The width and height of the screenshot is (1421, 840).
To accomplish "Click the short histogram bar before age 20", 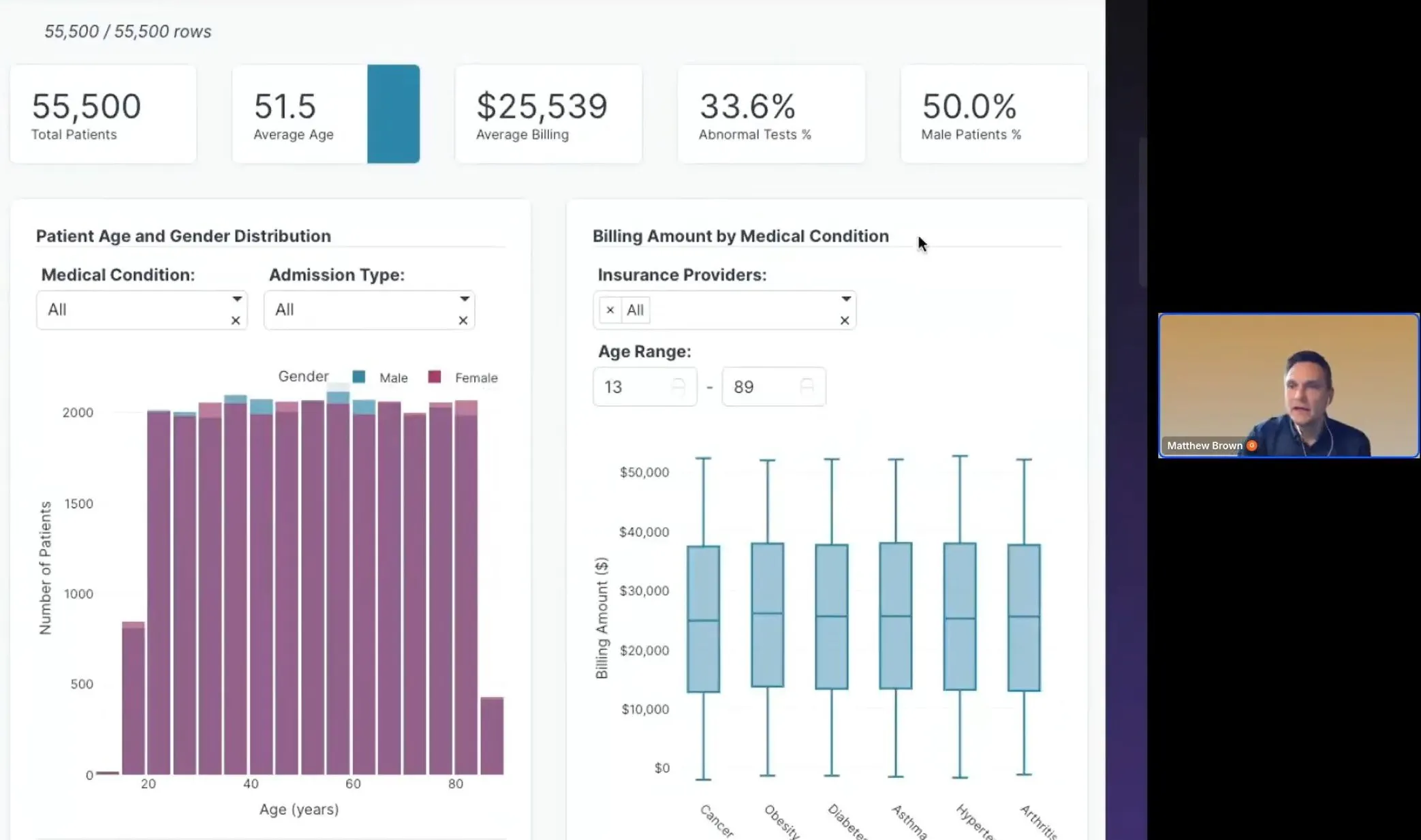I will coord(134,698).
